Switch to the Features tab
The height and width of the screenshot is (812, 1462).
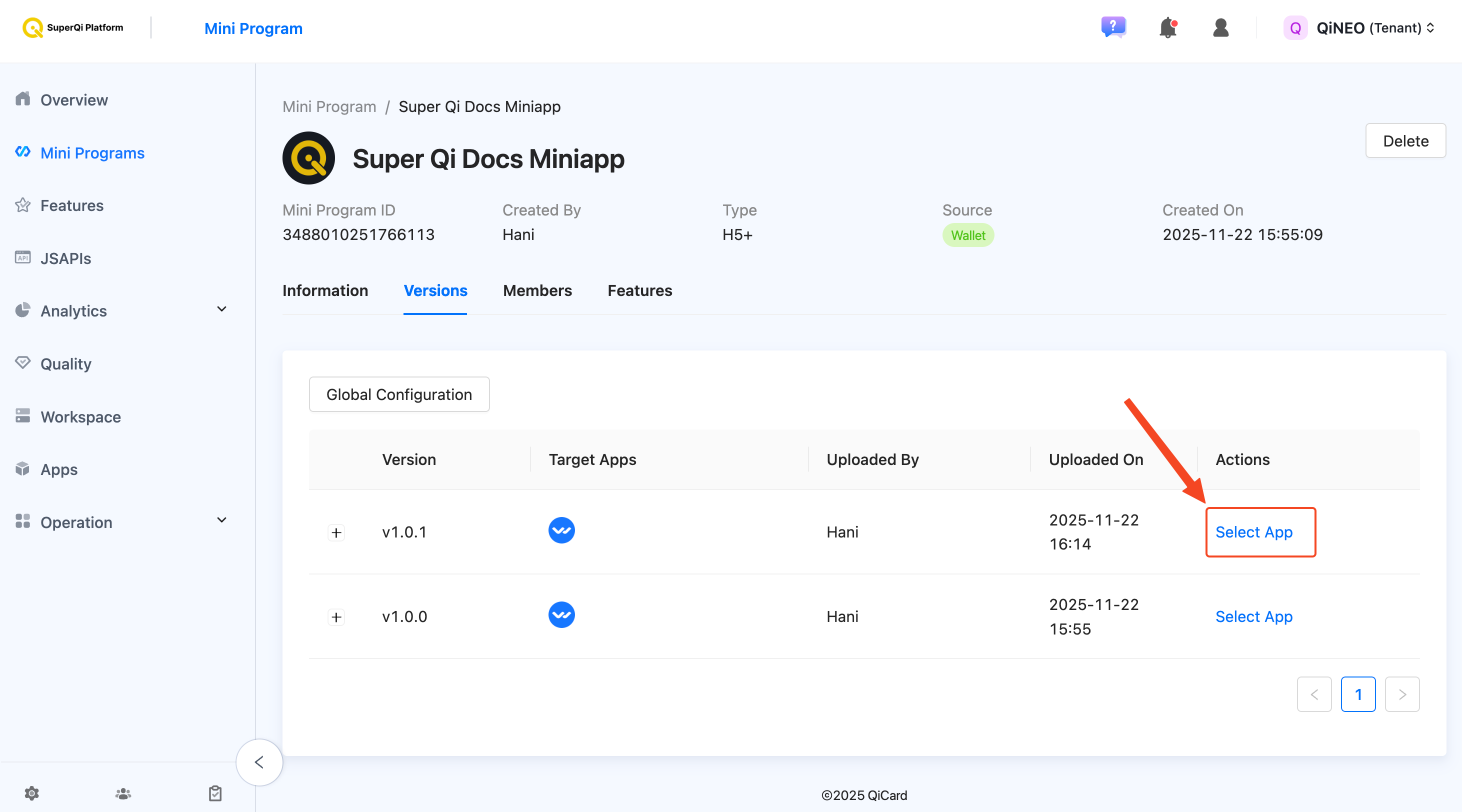point(639,290)
